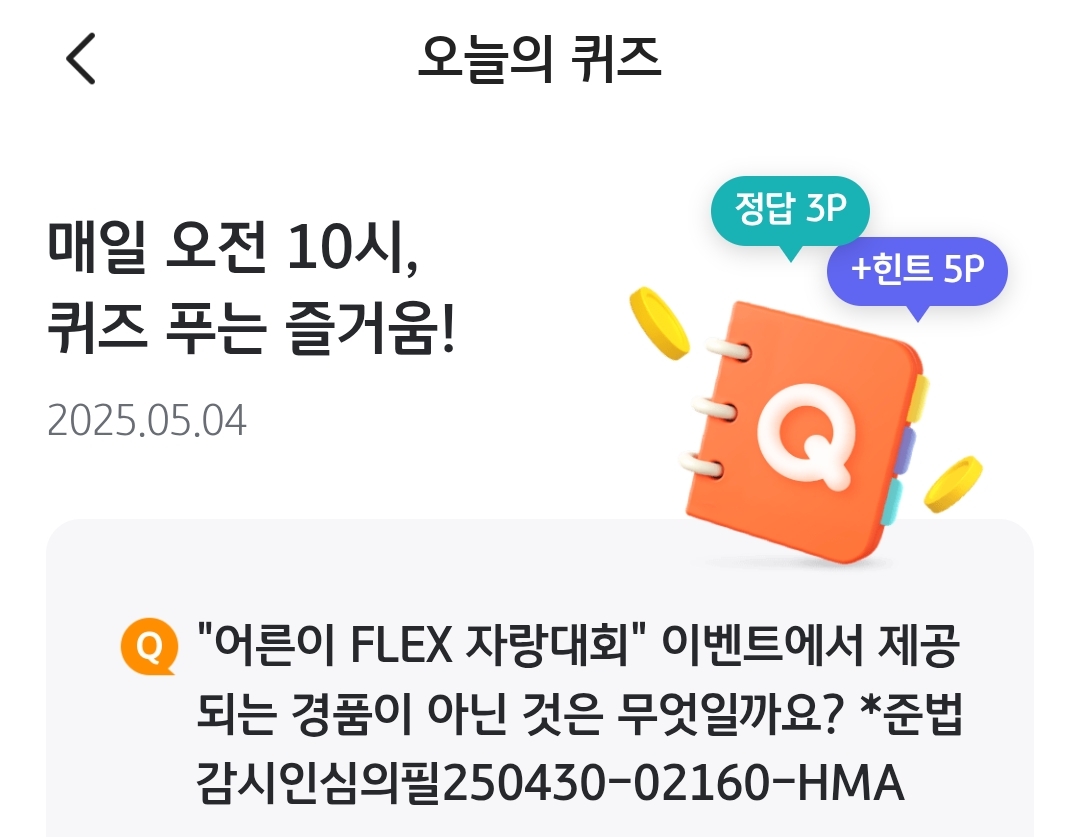Screen dimensions: 1080x837
Task: Tap the 퀴즈 푸는 즐거움! heading line
Action: (251, 327)
